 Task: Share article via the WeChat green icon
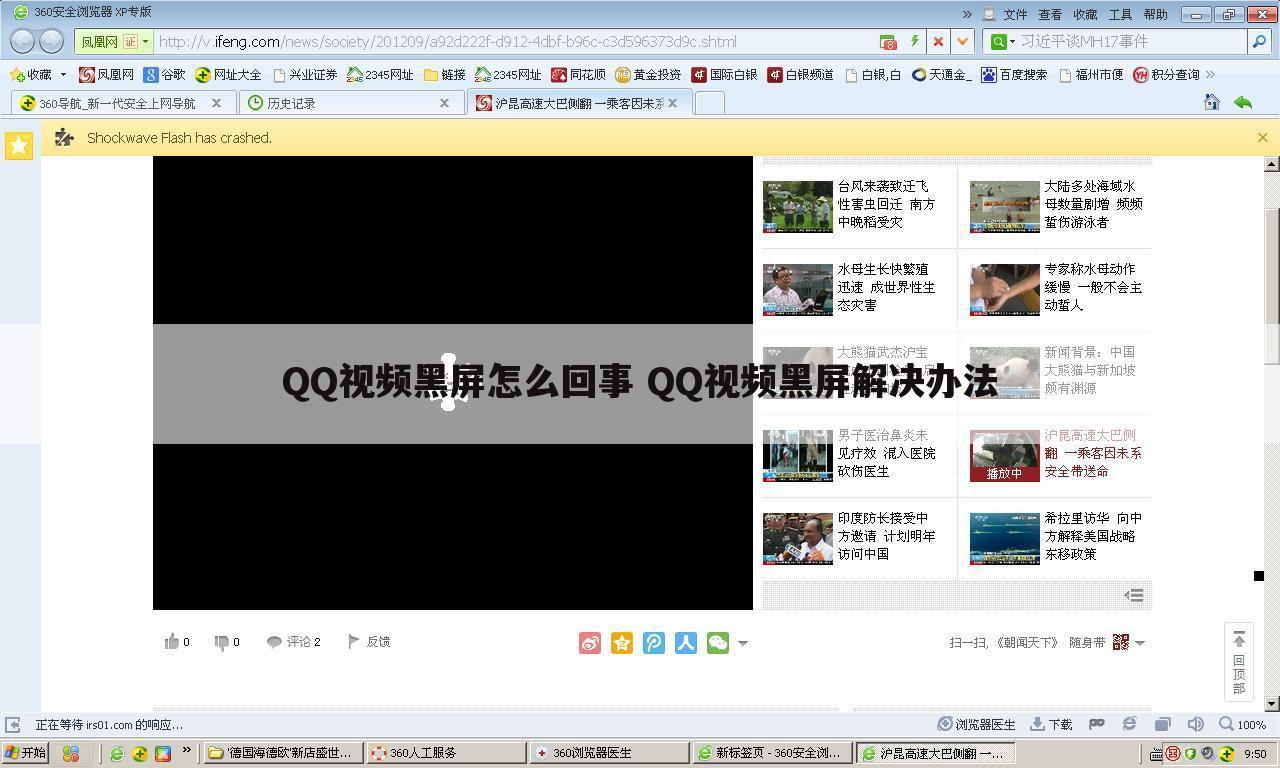[x=717, y=643]
